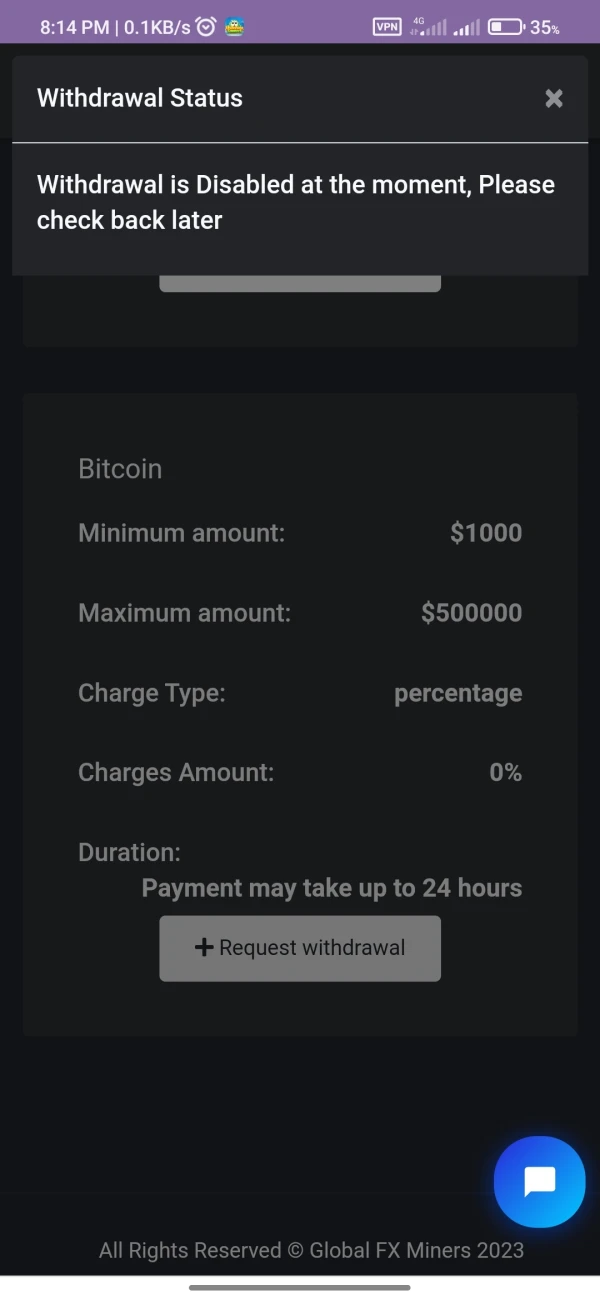Open the live chat bubble
600x1300 pixels.
tap(540, 1182)
